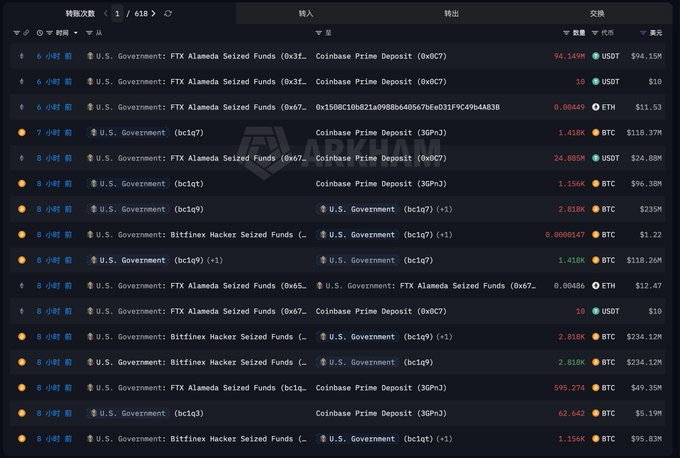Open the 至 recipient column filter
Screen dimensions: 680x458
point(319,33)
